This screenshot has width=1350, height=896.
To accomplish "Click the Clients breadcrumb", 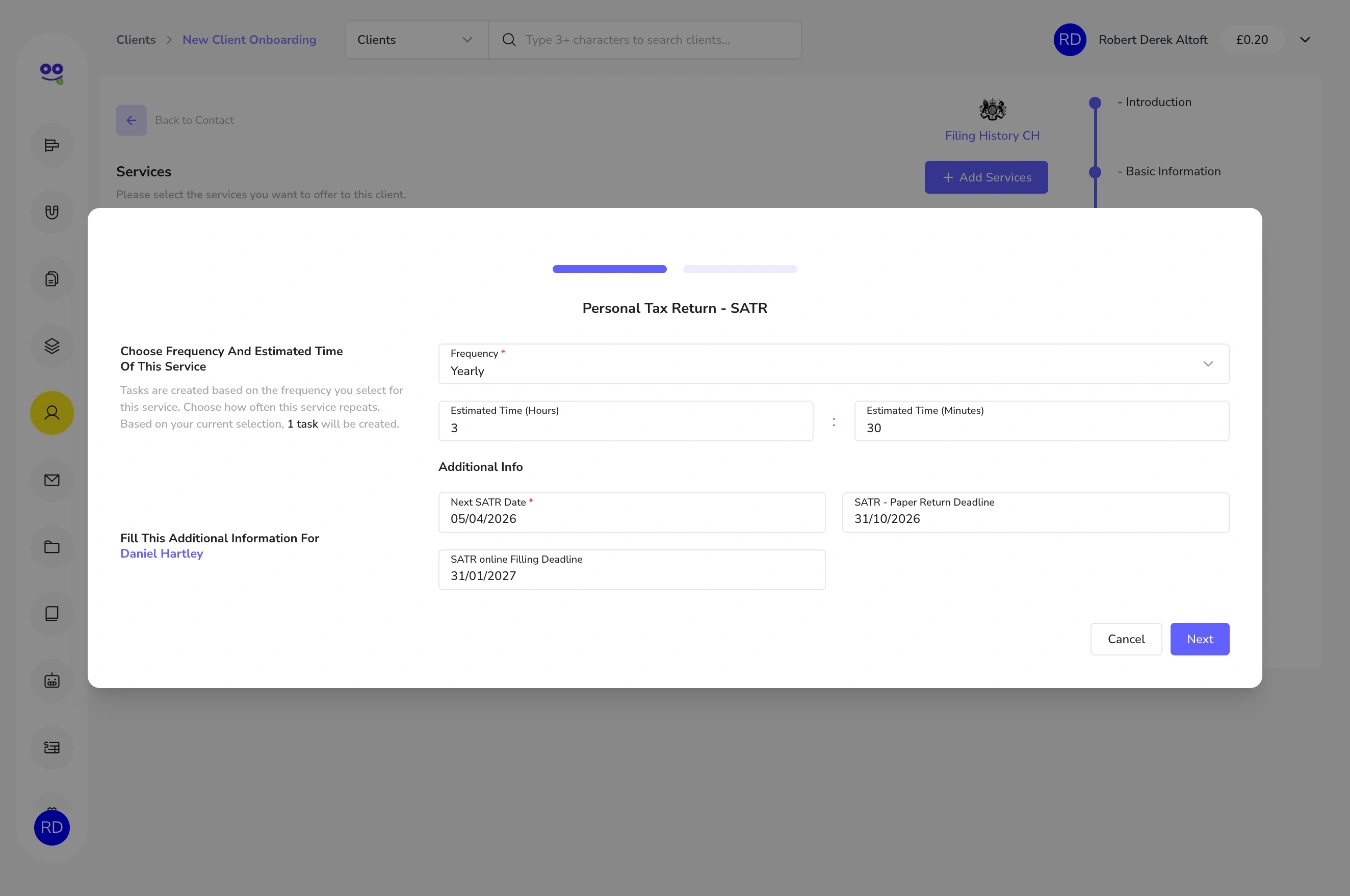I will [136, 40].
